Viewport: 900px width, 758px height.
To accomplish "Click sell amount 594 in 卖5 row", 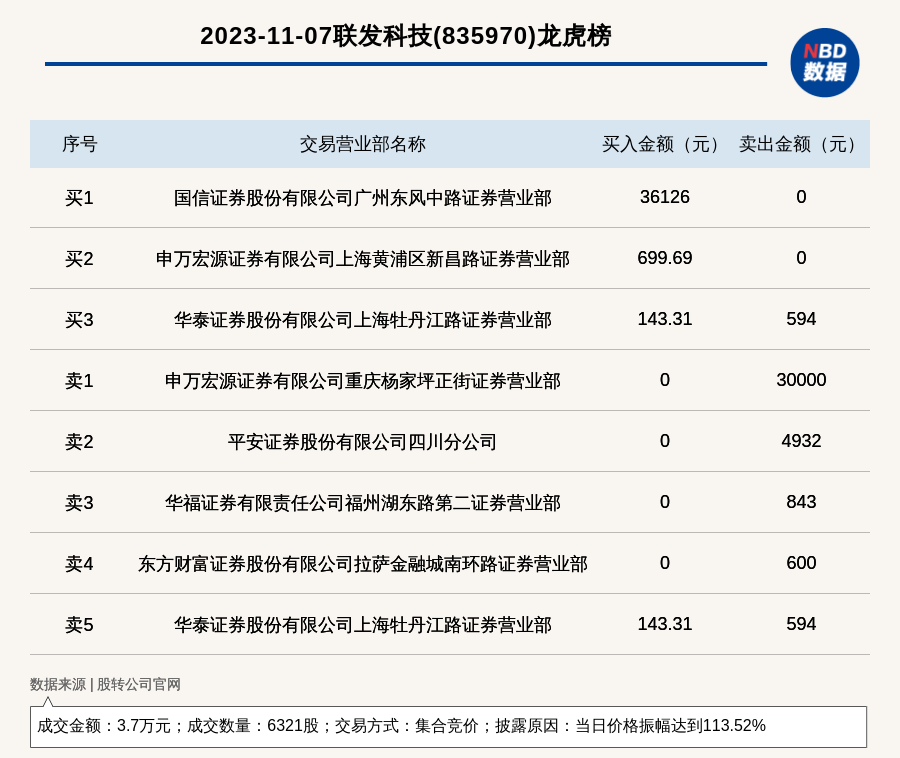I will [801, 624].
